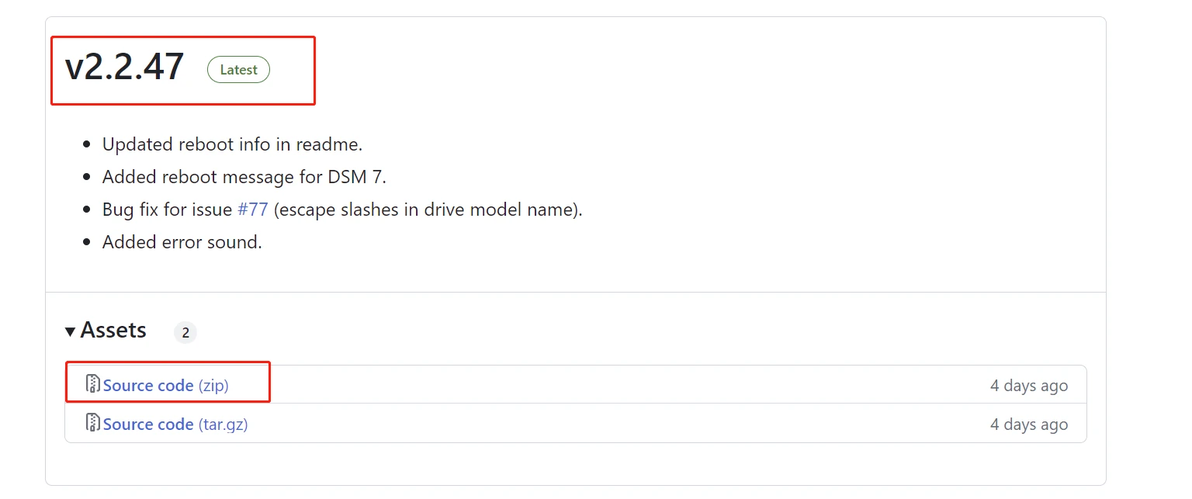This screenshot has width=1192, height=499.
Task: Click "Bug fix for issue" text
Action: point(167,210)
